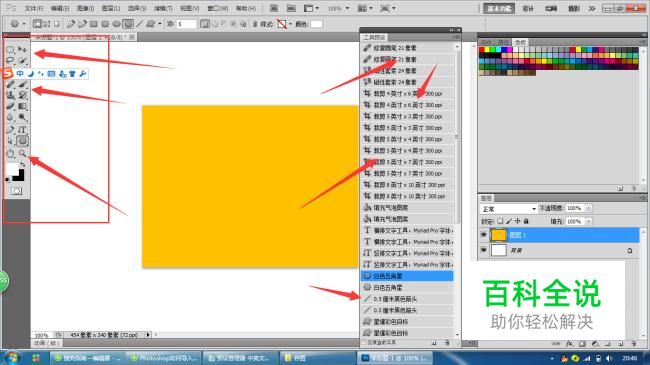The image size is (650, 365).
Task: Hide the Background layer eye icon
Action: click(x=483, y=250)
